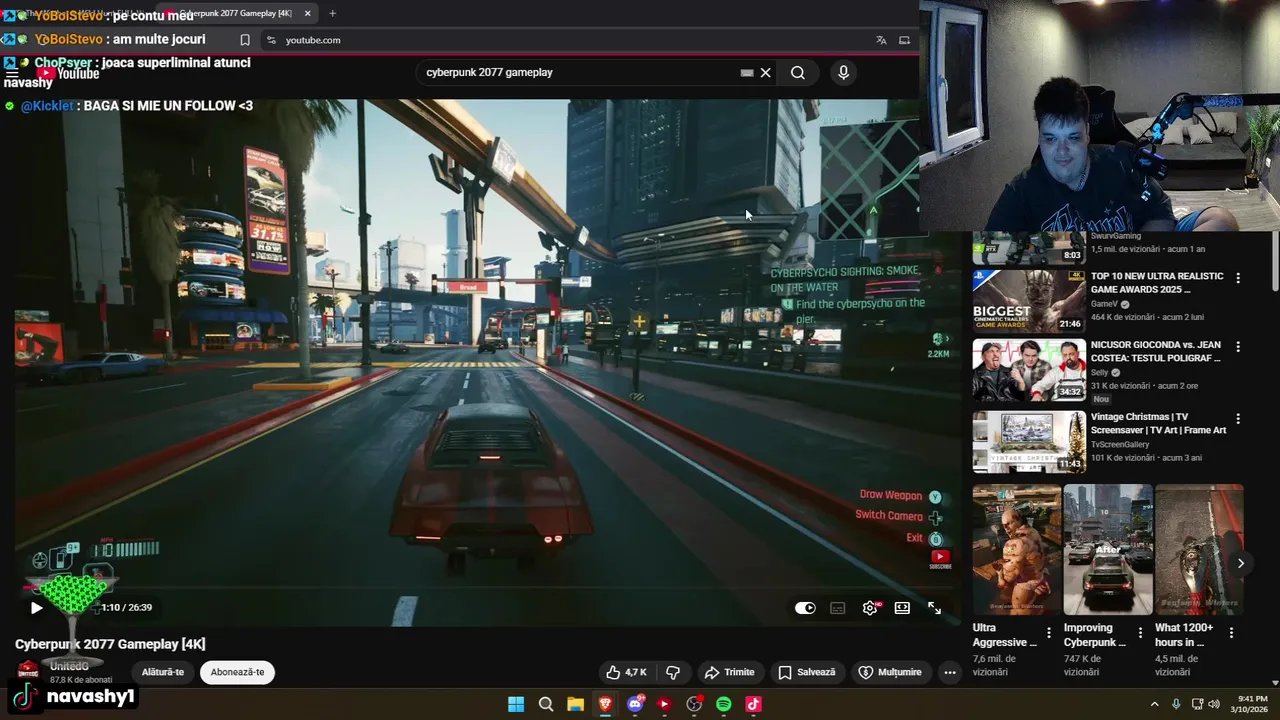Join the channel with Alătură-te
Screen dimensions: 1280x720
[x=163, y=672]
